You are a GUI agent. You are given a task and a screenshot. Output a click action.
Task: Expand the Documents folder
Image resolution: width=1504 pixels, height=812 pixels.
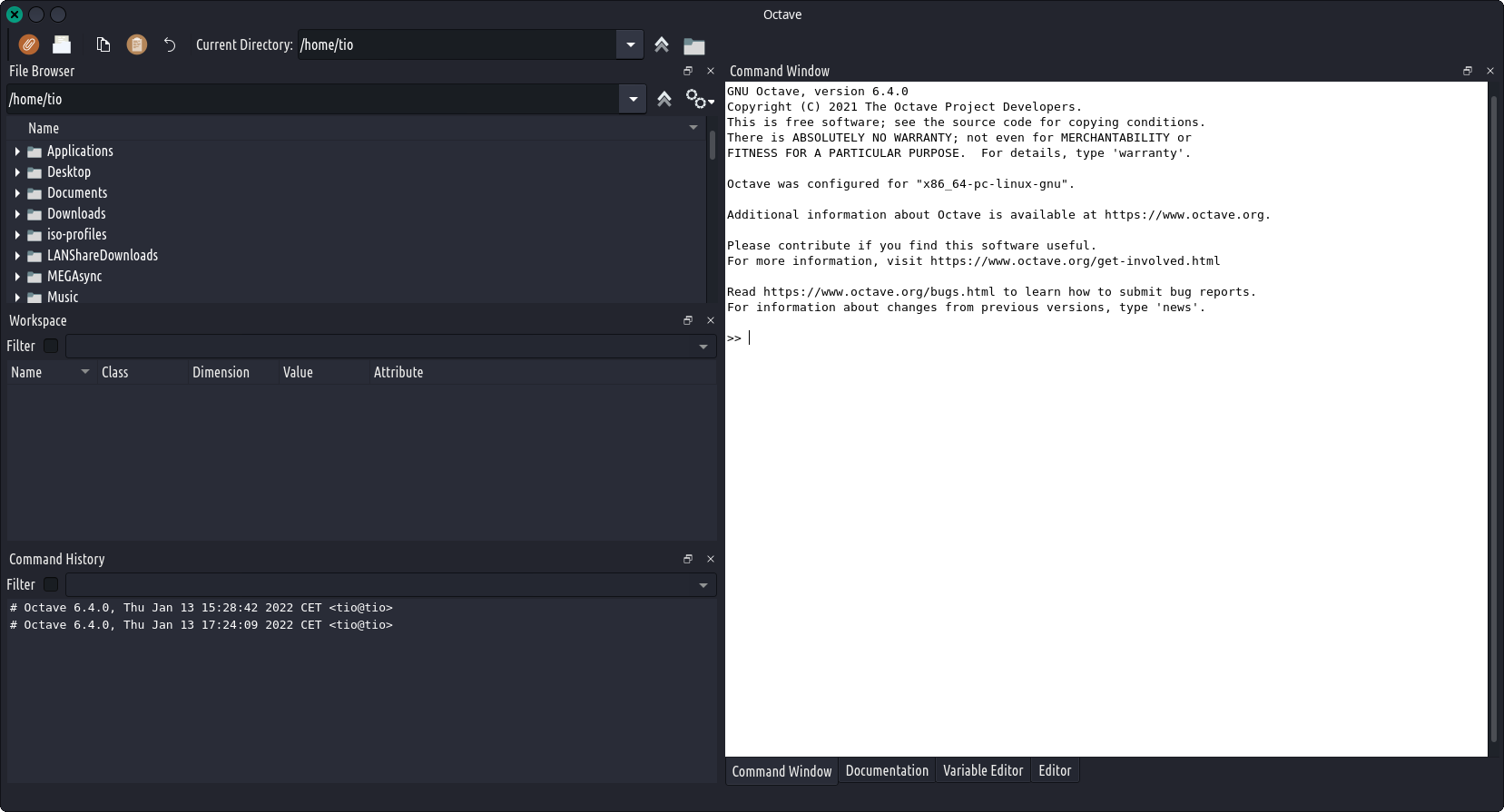pos(17,193)
